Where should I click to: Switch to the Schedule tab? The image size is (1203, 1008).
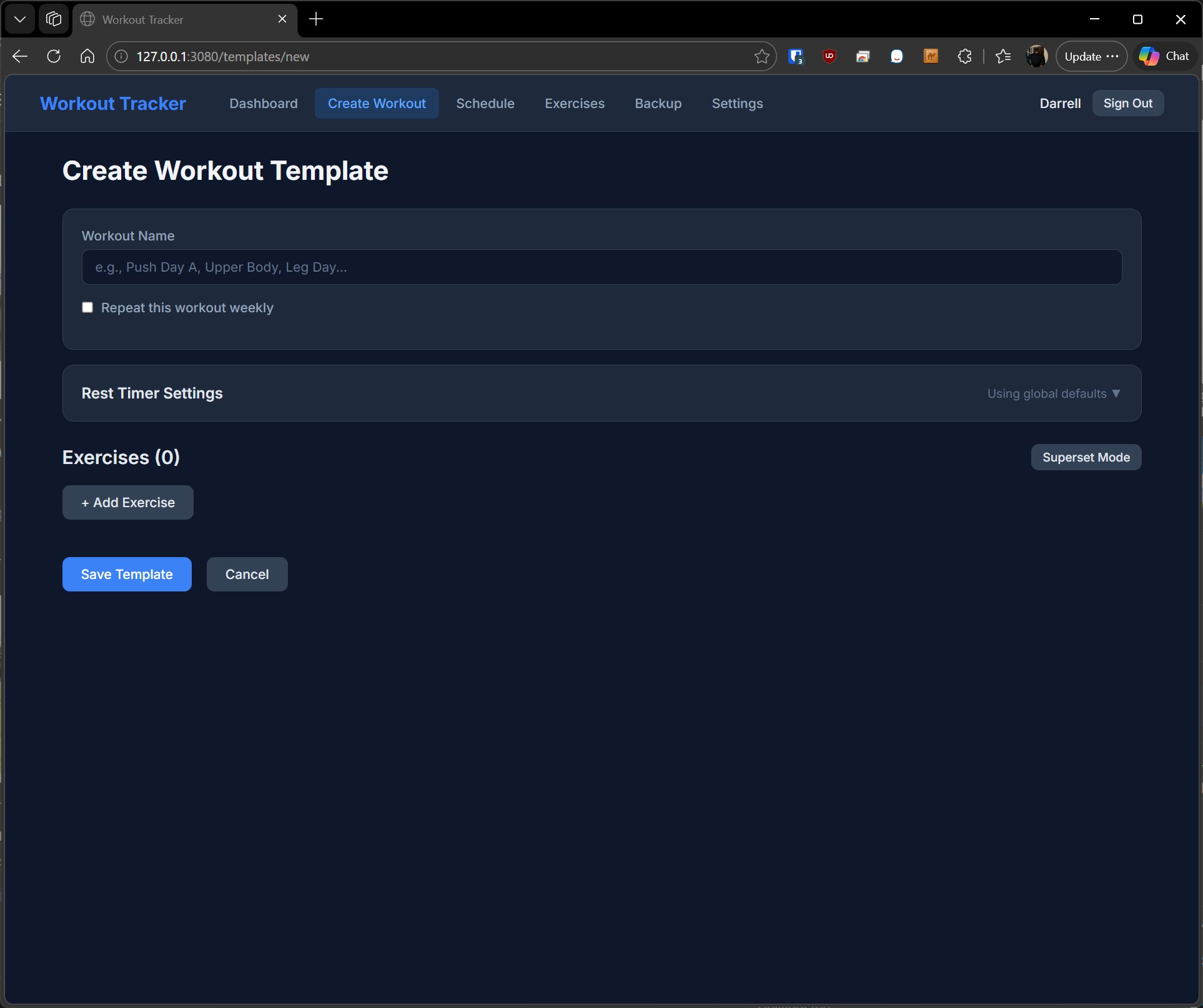(485, 103)
